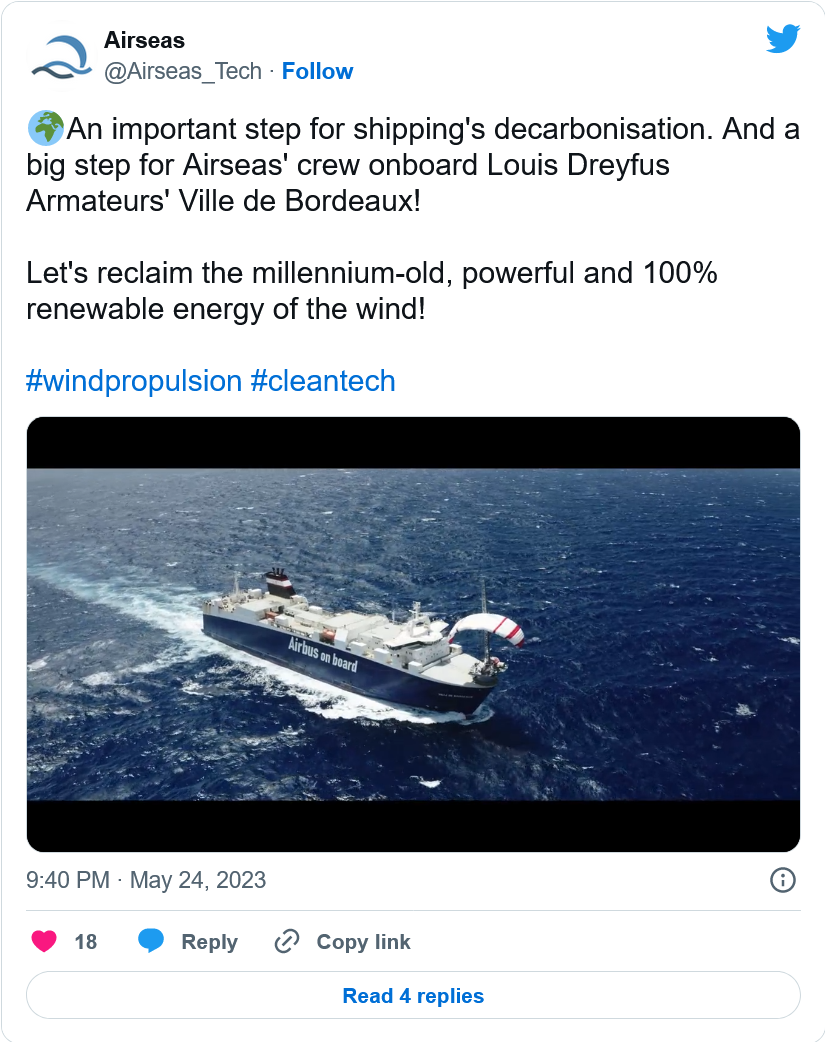Follow the Airseas_Tech account
This screenshot has height=1042, width=825.
click(317, 71)
